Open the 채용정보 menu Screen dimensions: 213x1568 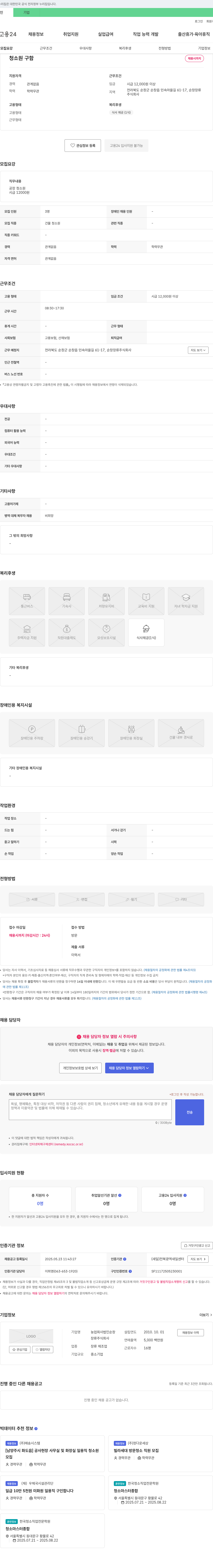click(36, 34)
